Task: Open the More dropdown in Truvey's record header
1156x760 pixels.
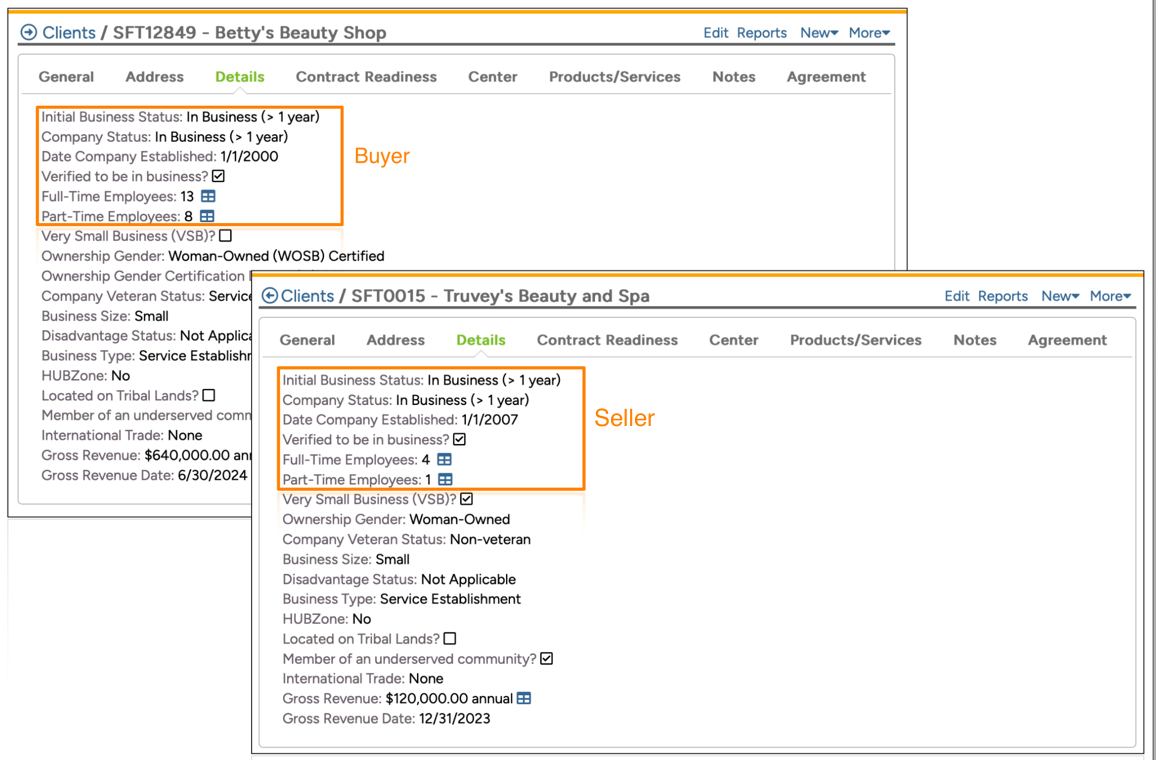Action: tap(1110, 296)
